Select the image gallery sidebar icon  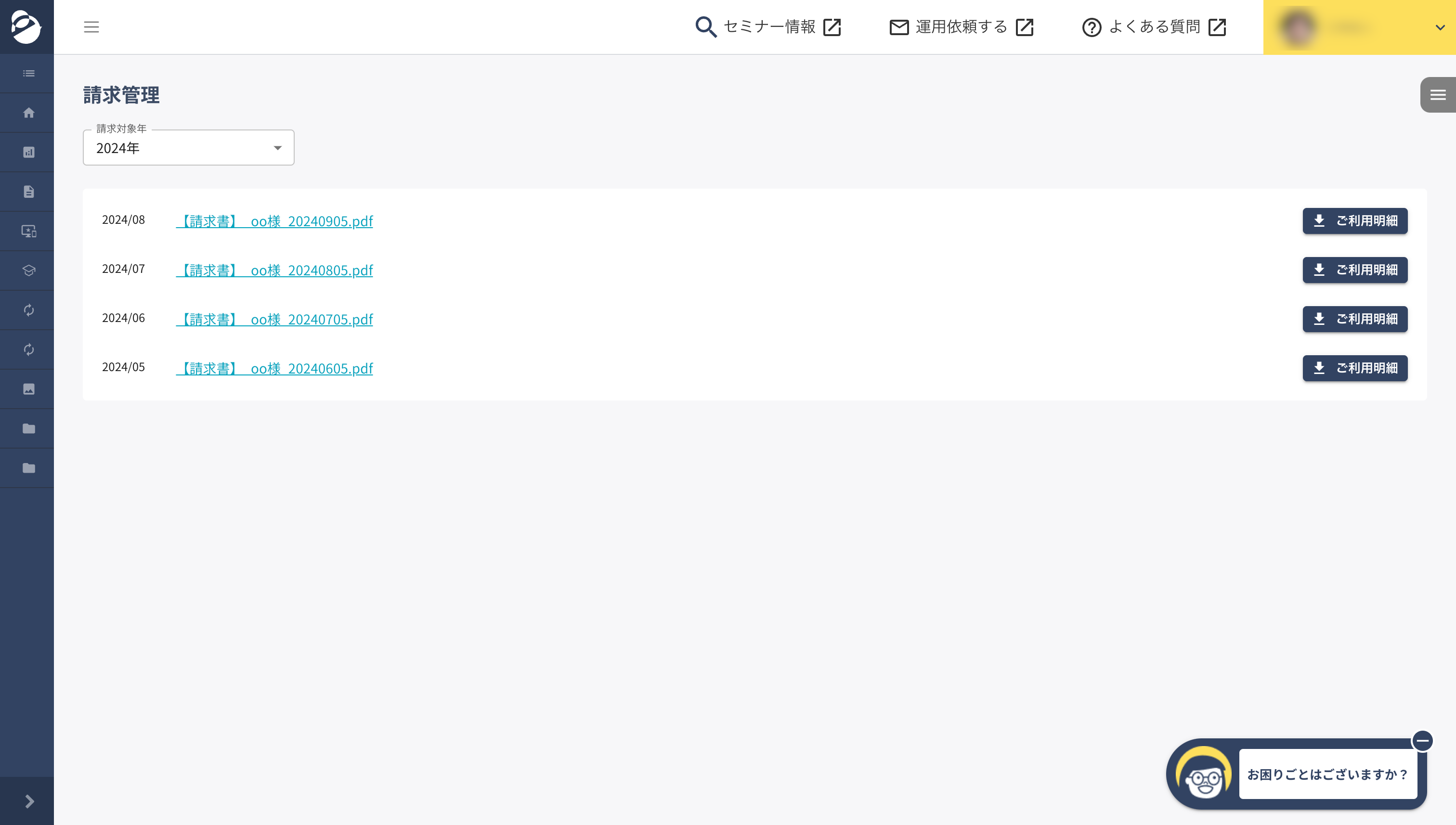click(x=28, y=389)
